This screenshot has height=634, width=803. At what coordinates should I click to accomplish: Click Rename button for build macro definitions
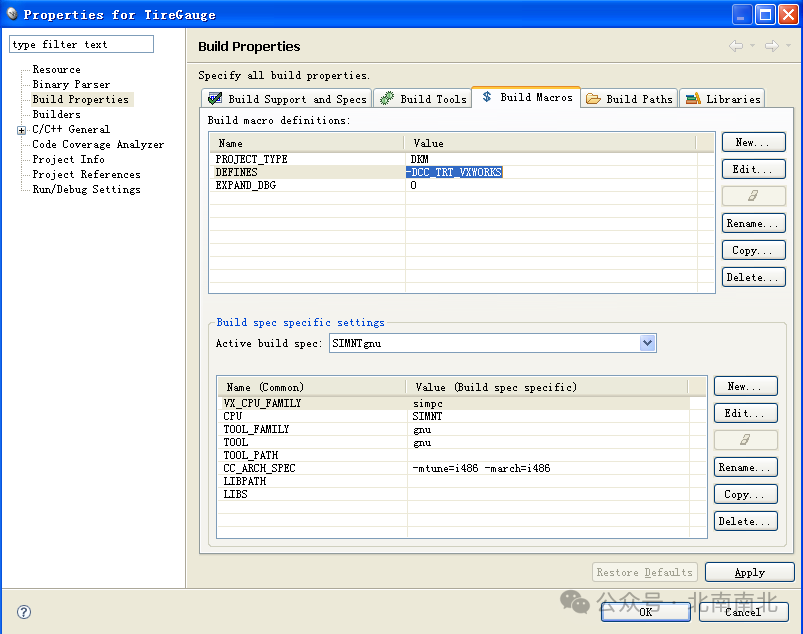click(753, 223)
